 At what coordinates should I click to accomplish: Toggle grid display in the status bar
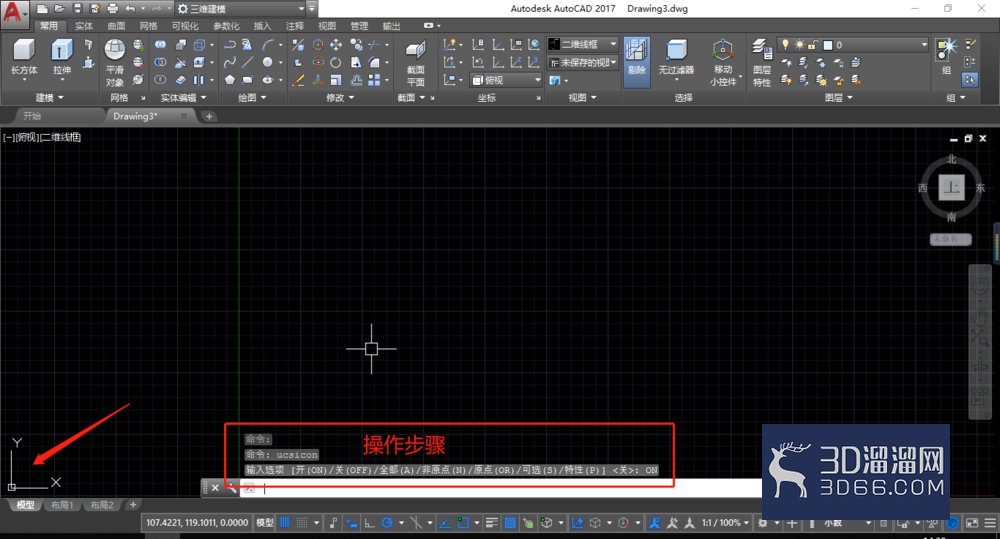[285, 523]
